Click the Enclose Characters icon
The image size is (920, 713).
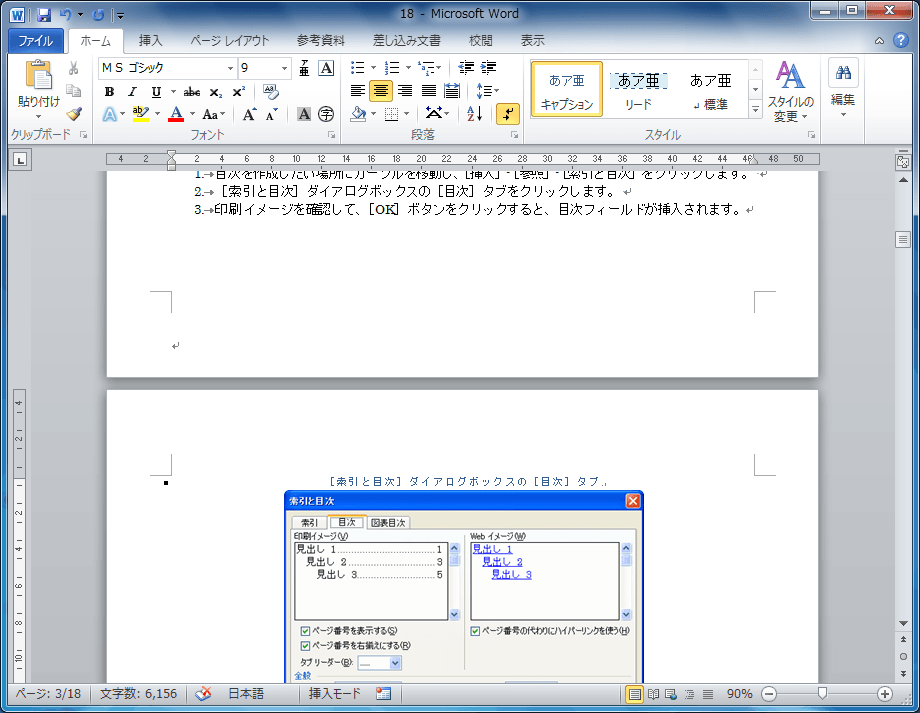[x=326, y=114]
